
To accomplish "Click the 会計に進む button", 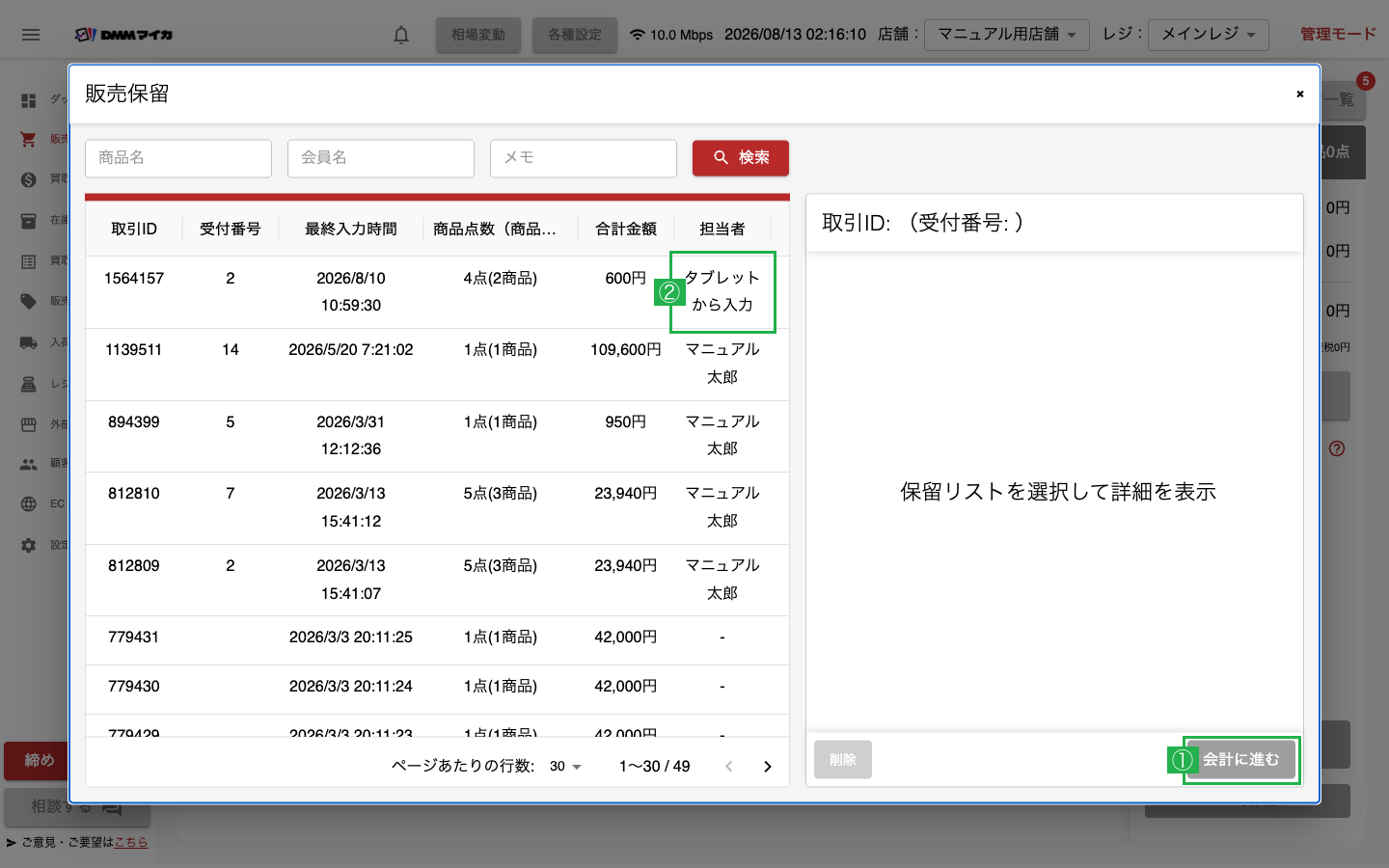I will (x=1240, y=760).
